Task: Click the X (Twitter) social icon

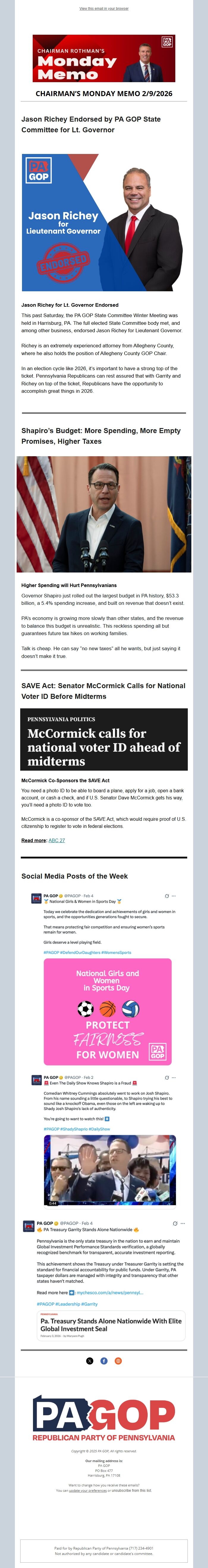Action: pyautogui.click(x=90, y=1343)
